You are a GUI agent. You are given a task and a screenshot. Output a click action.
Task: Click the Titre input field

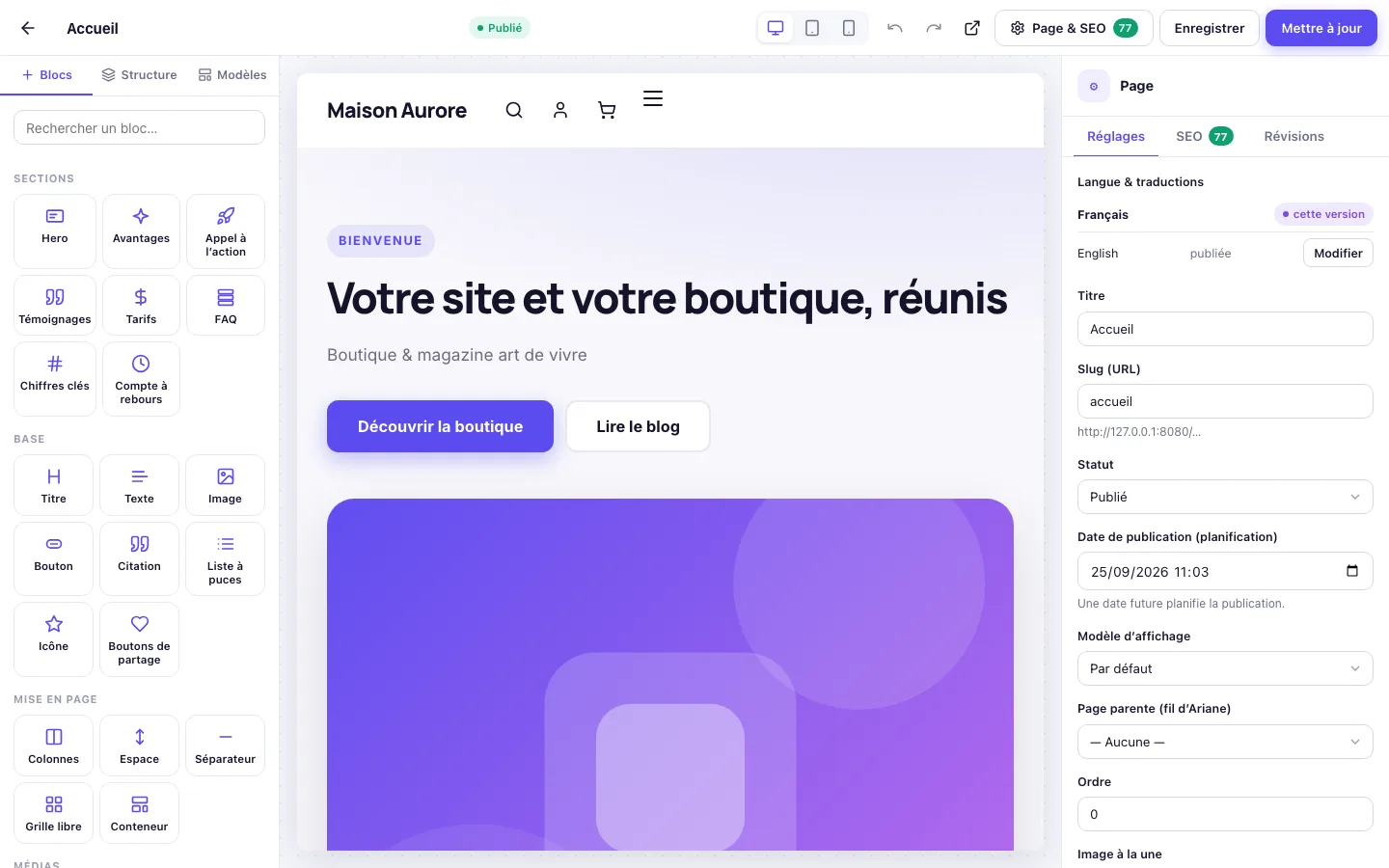pos(1225,329)
